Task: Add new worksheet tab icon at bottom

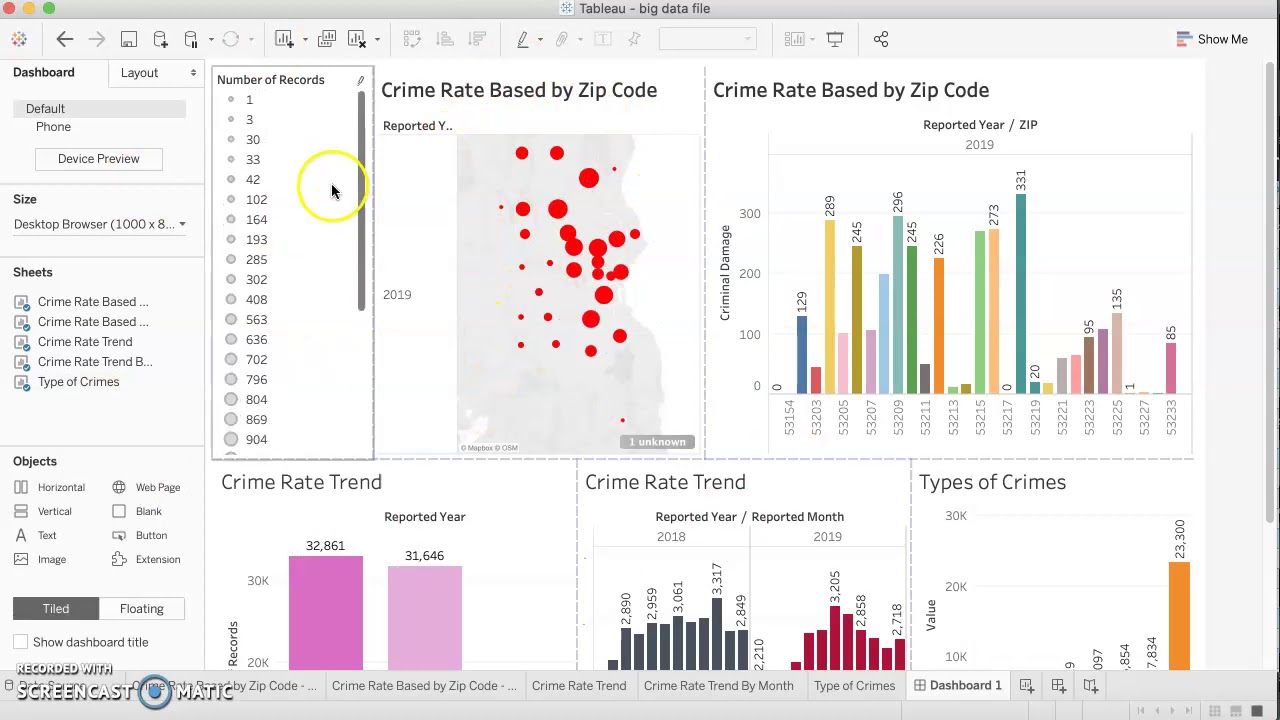Action: click(1027, 686)
